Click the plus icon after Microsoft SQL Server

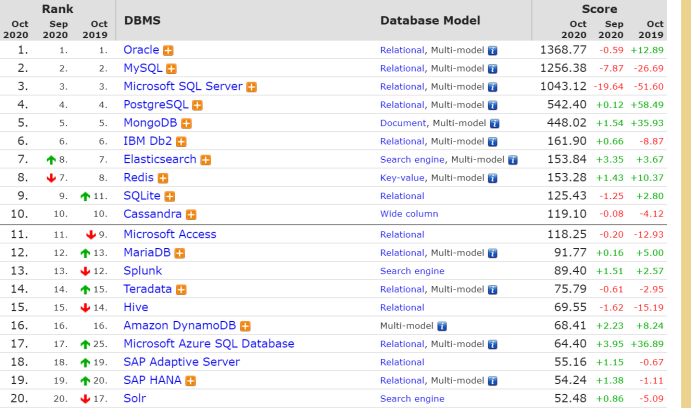point(252,87)
